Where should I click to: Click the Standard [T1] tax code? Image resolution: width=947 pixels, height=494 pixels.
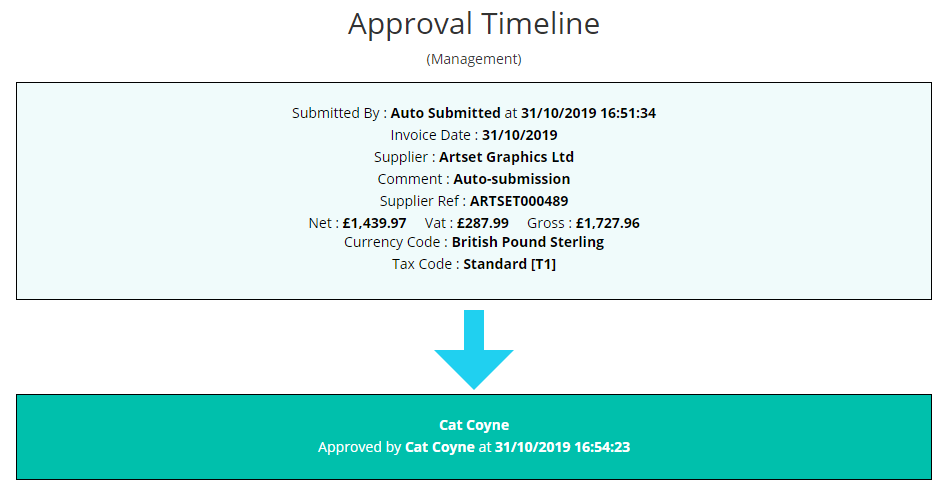coord(509,264)
